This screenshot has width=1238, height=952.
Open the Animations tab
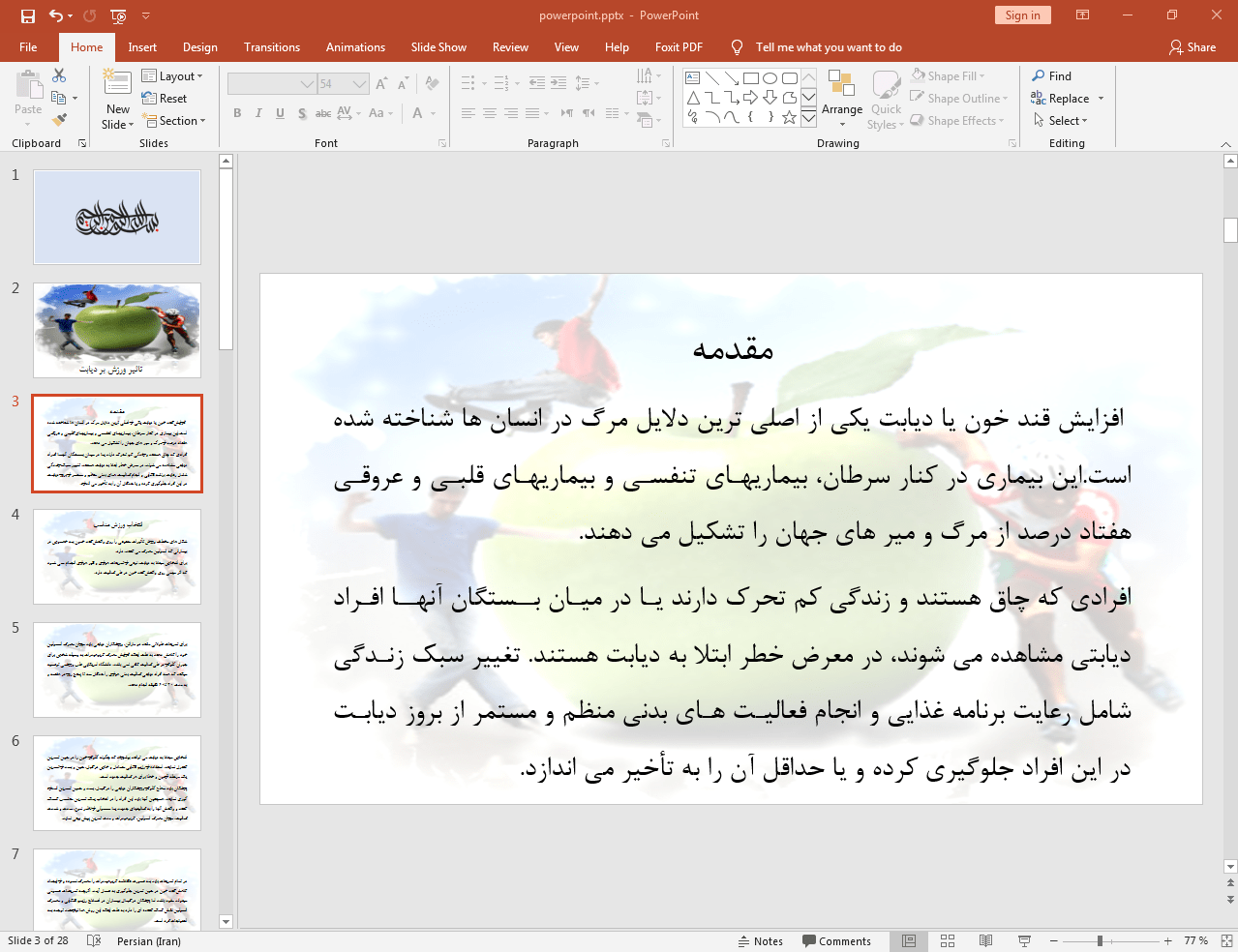coord(355,47)
